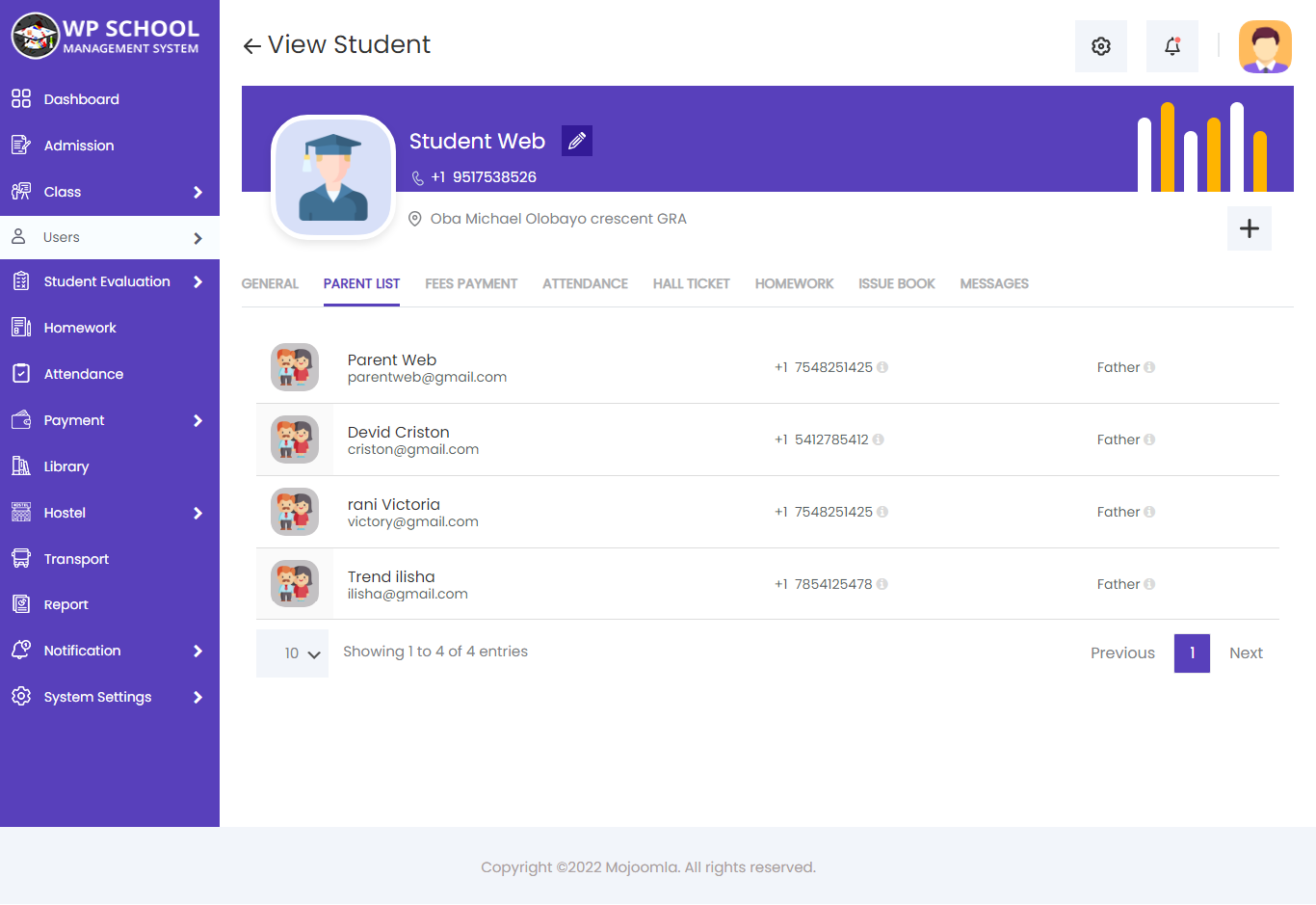
Task: Open notifications via the bell icon
Action: (1171, 45)
